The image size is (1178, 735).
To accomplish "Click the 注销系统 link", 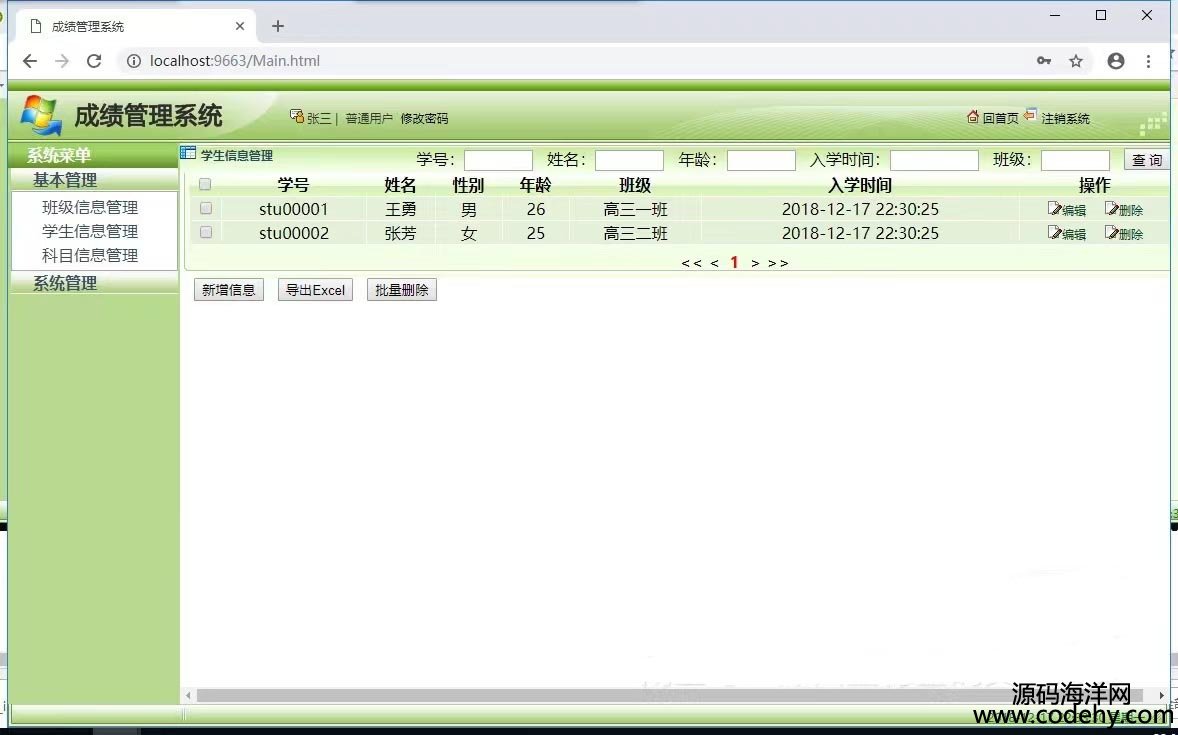I will pos(1065,119).
